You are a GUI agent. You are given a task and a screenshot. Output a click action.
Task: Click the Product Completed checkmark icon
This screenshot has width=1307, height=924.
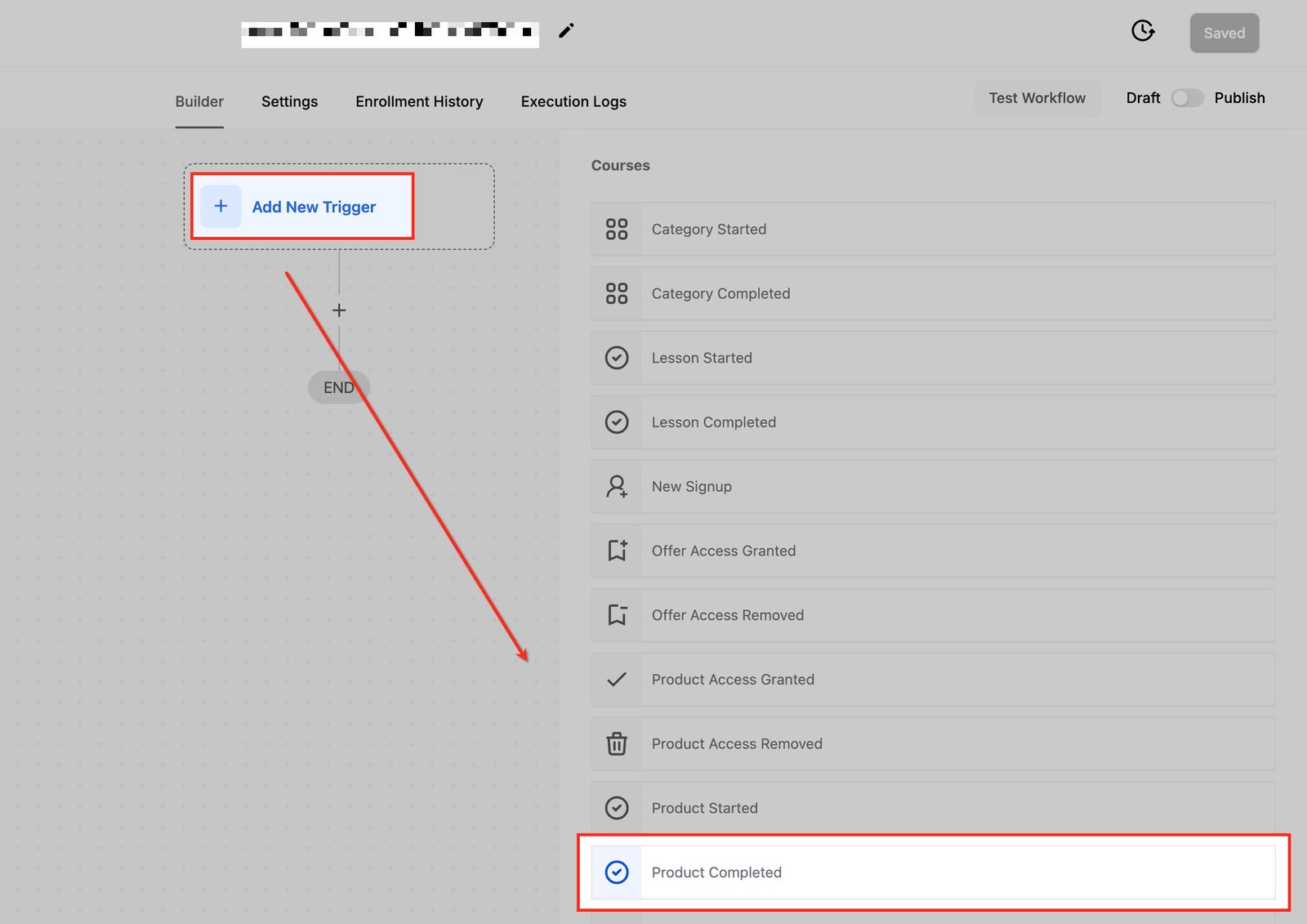click(x=617, y=873)
